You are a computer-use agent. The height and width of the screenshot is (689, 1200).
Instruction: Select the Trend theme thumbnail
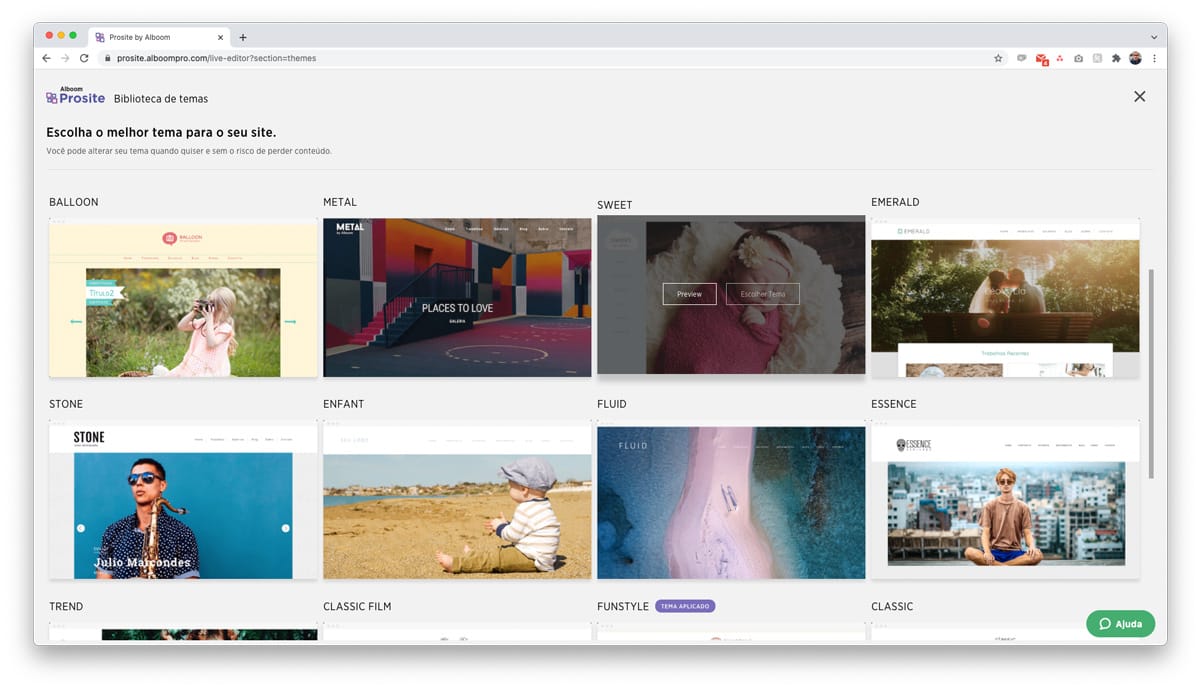point(183,632)
